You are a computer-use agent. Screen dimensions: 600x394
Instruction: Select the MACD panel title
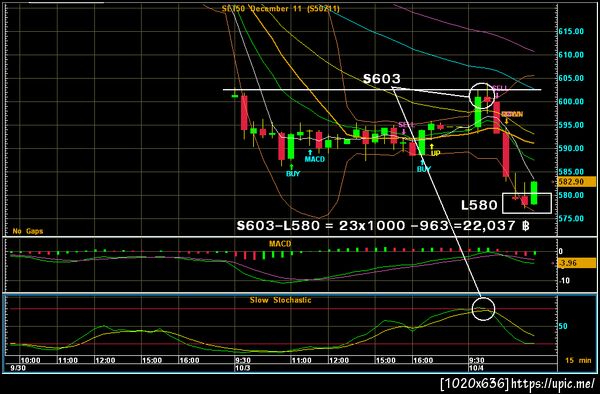280,244
